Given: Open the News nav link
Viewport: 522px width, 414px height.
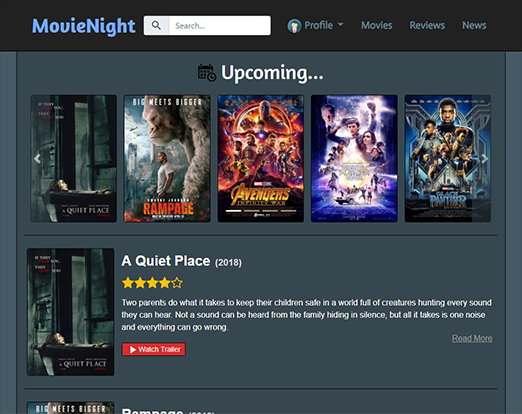Looking at the screenshot, I should click(474, 25).
